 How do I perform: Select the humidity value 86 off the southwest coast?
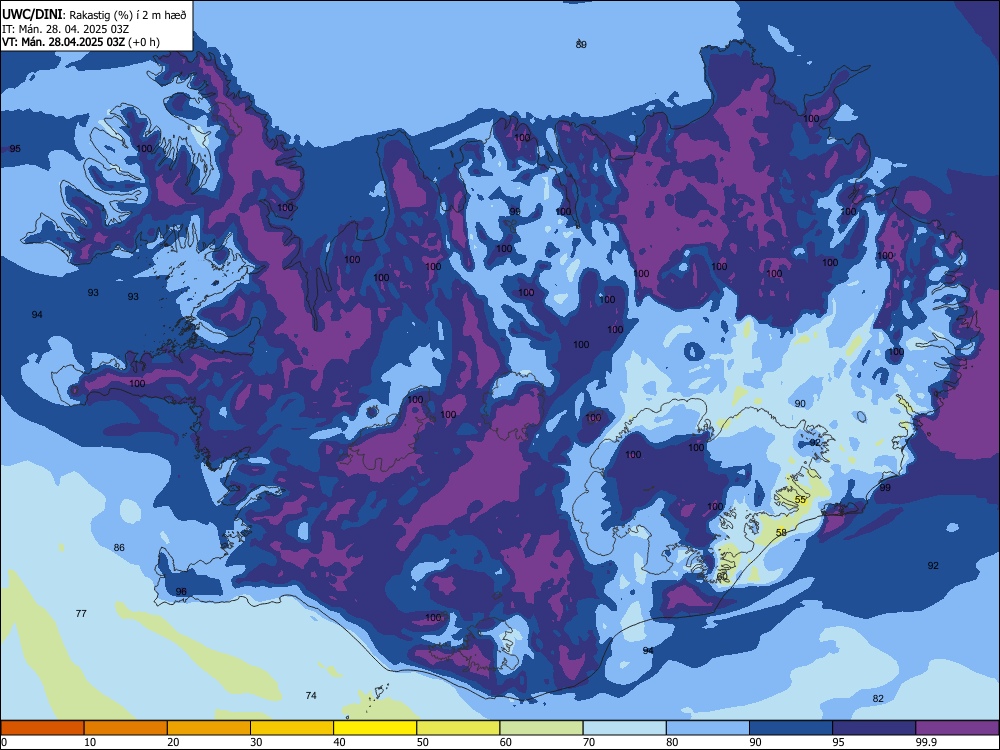119,547
